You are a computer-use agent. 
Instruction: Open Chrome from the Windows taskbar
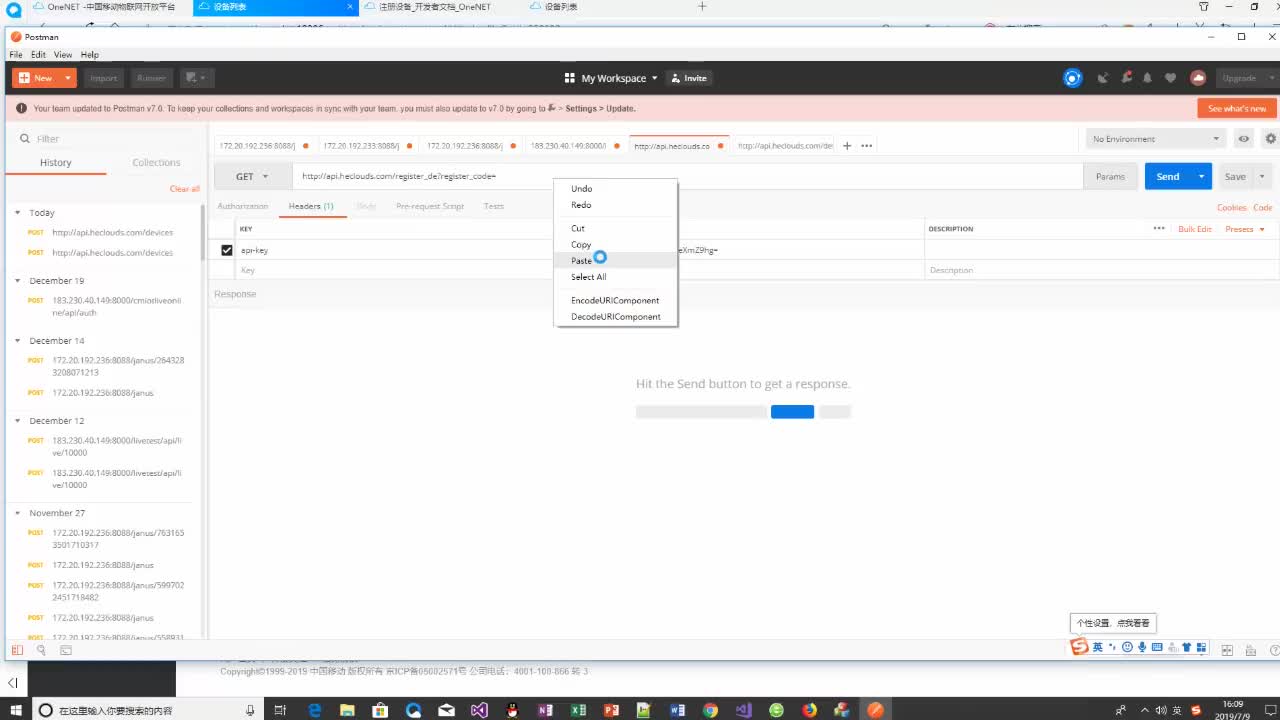pos(710,710)
